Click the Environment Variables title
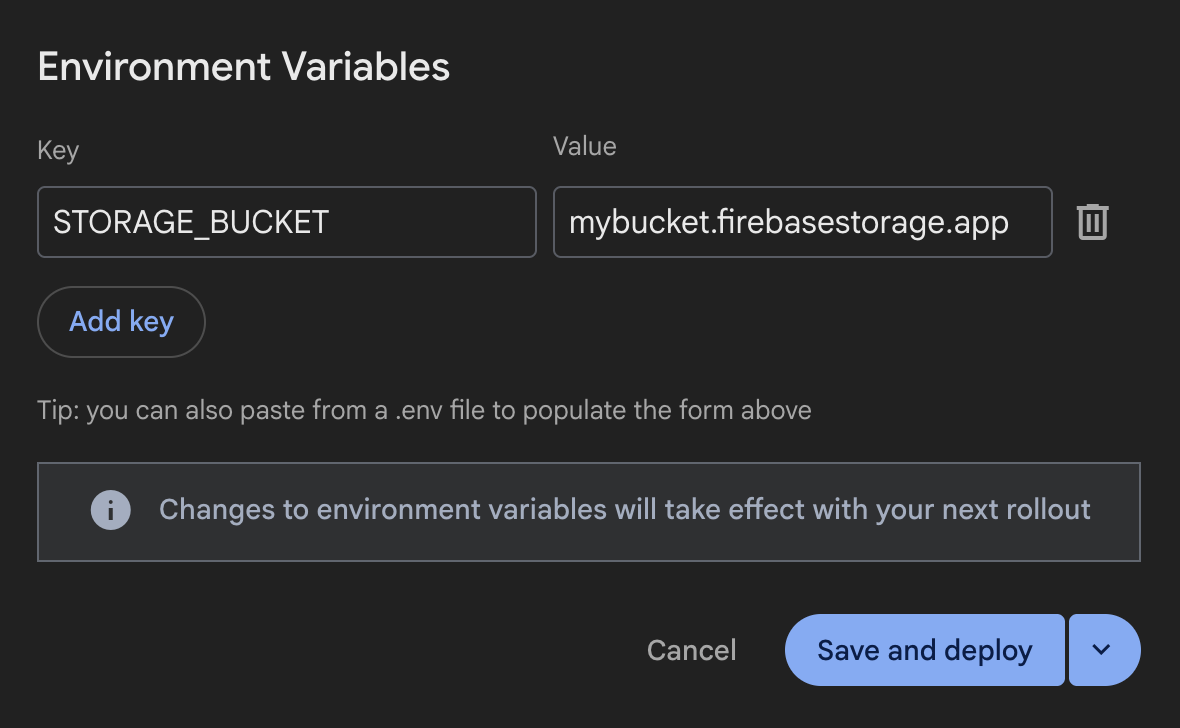1180x728 pixels. [x=244, y=66]
